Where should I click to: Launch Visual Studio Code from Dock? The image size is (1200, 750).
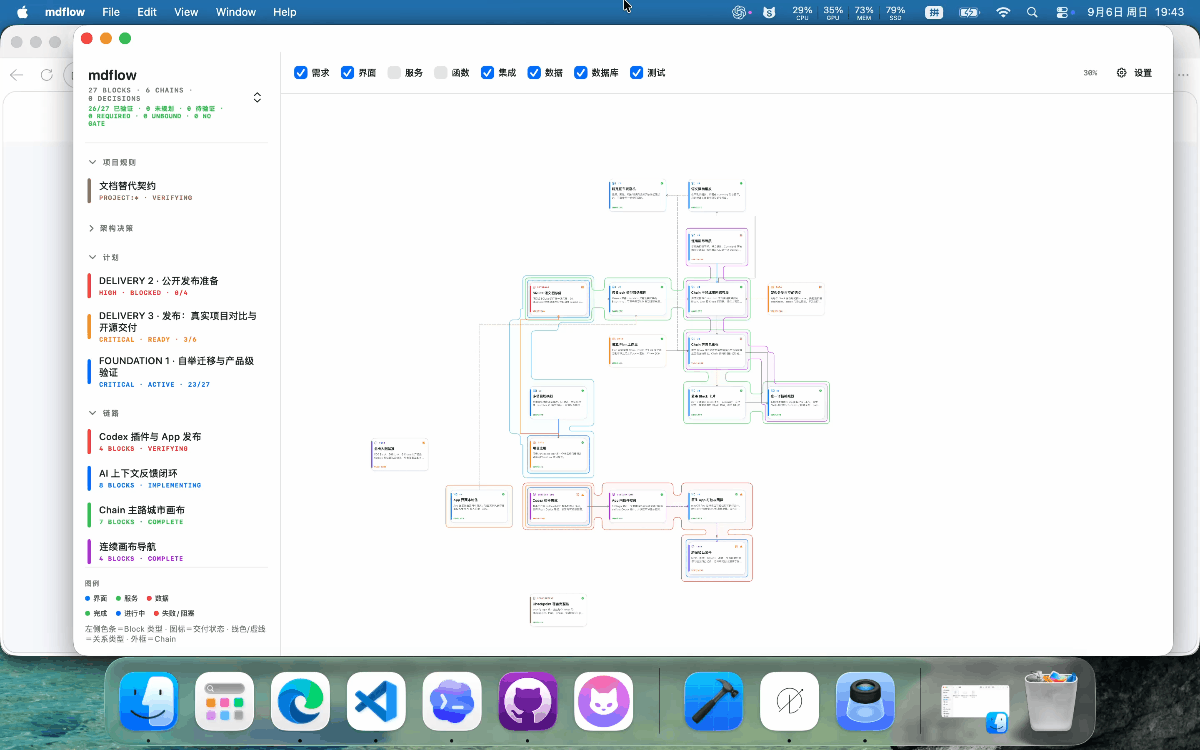[376, 701]
